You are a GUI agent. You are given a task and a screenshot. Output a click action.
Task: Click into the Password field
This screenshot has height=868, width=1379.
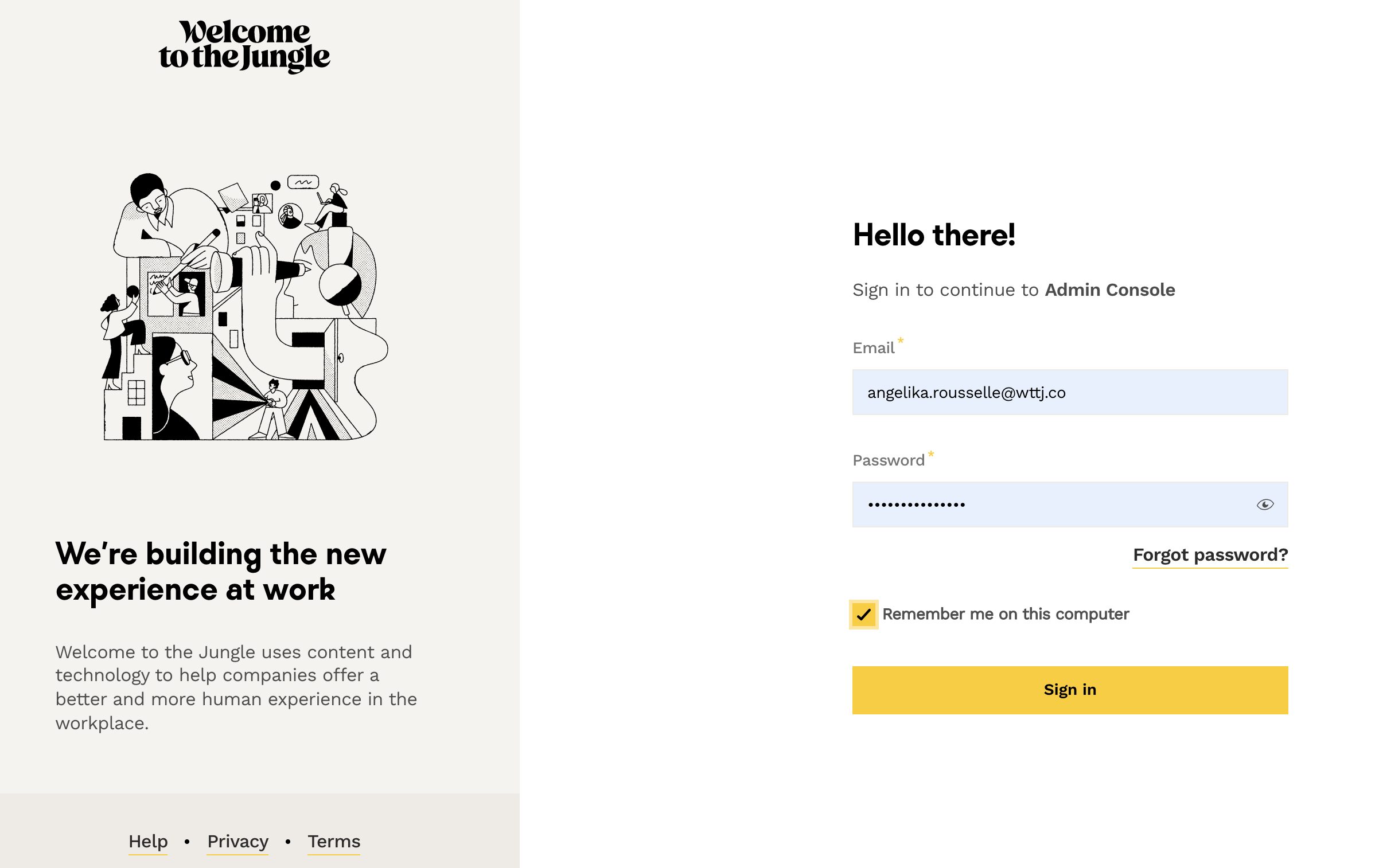click(x=1050, y=505)
